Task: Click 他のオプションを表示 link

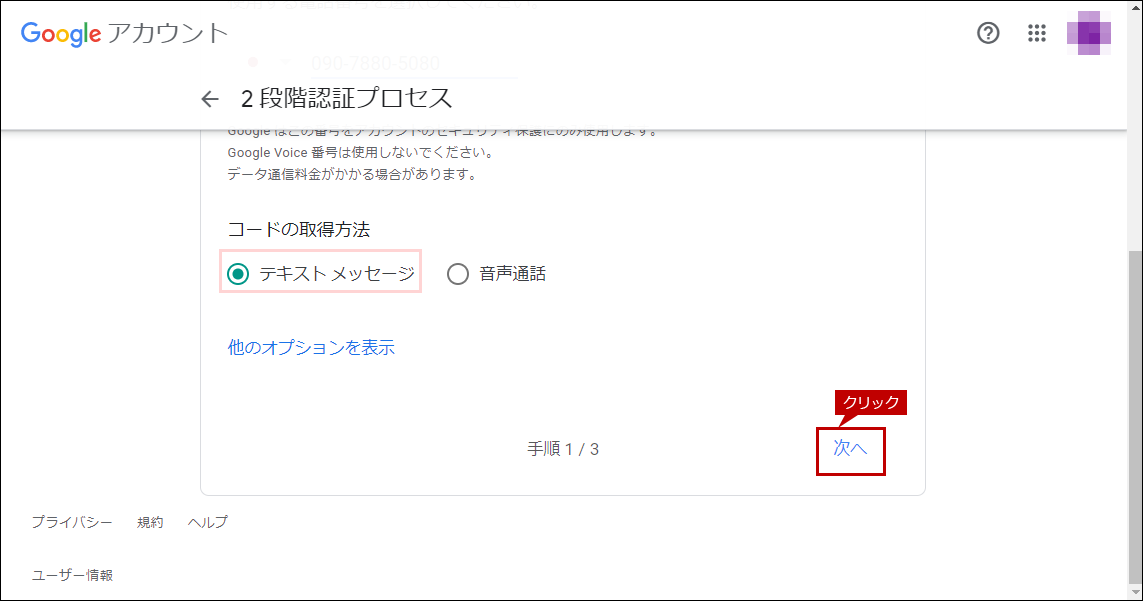Action: click(x=311, y=347)
